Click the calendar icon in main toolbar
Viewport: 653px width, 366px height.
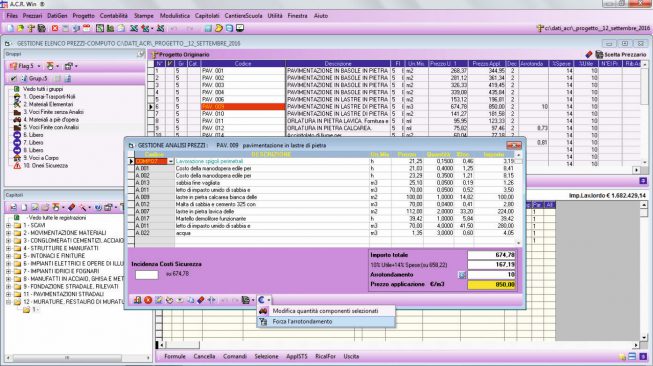[x=87, y=28]
